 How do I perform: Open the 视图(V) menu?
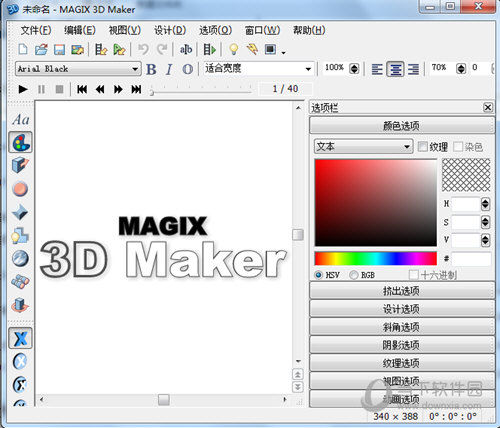125,31
